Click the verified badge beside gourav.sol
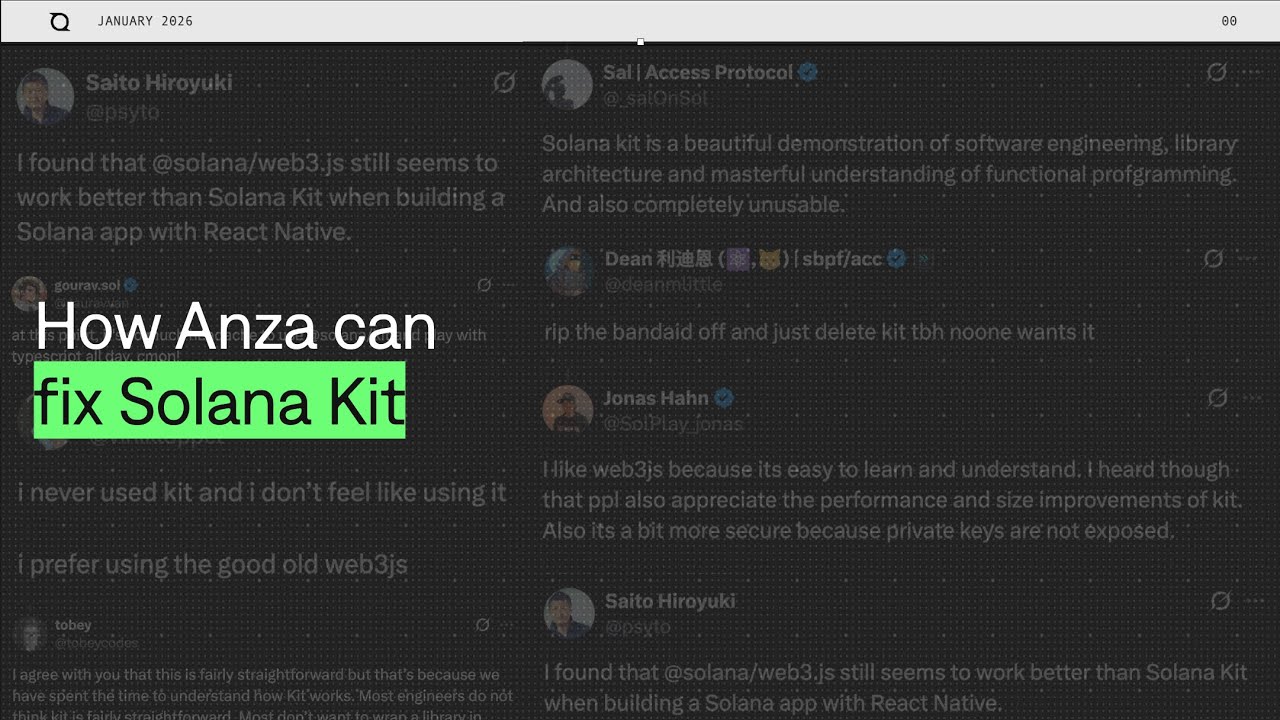Image resolution: width=1280 pixels, height=720 pixels. [x=130, y=285]
